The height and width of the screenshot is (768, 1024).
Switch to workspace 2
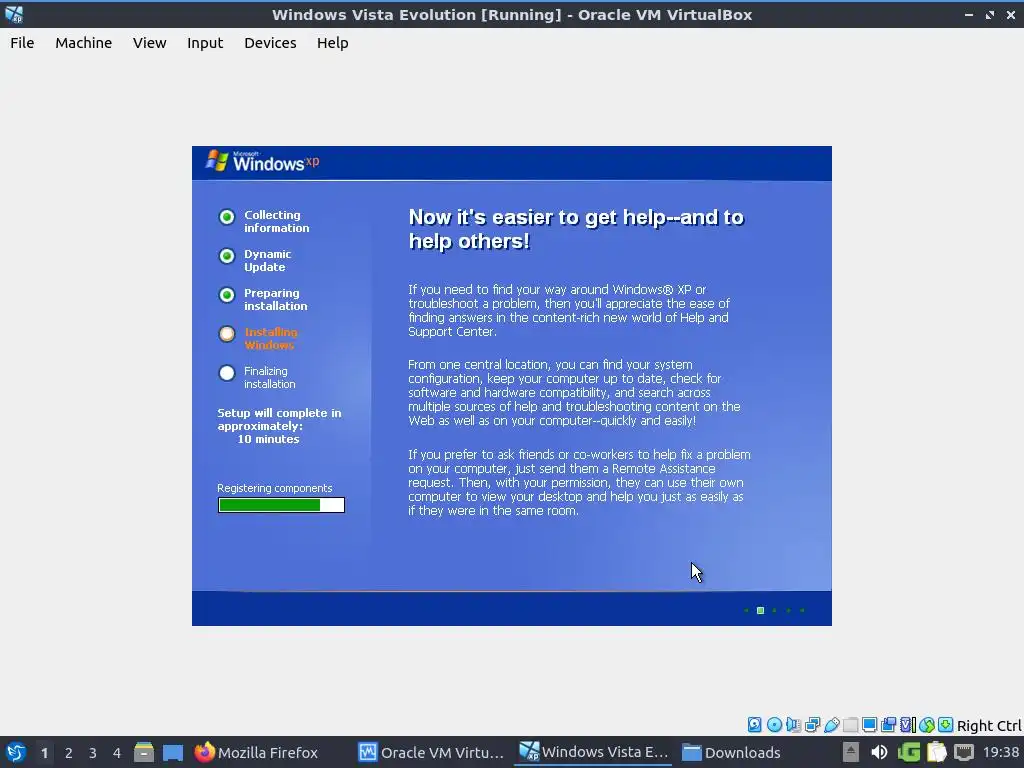pyautogui.click(x=69, y=753)
